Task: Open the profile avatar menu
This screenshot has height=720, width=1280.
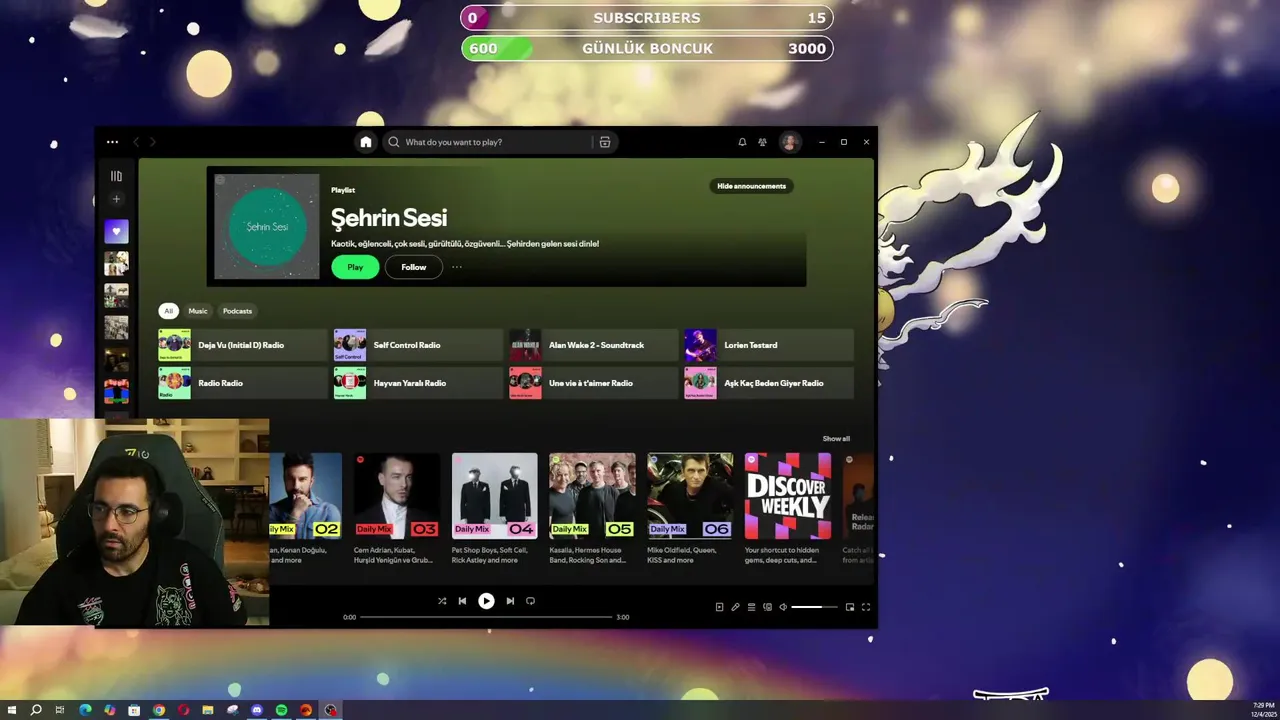Action: pyautogui.click(x=790, y=142)
